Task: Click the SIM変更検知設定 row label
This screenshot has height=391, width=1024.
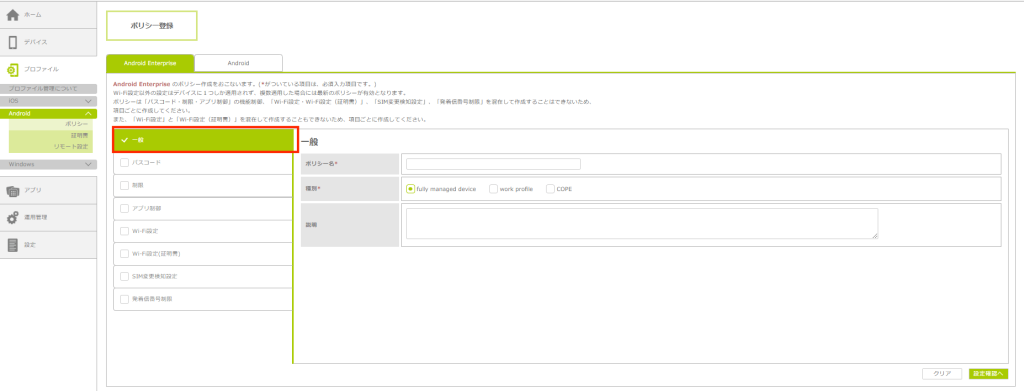Action: click(154, 276)
